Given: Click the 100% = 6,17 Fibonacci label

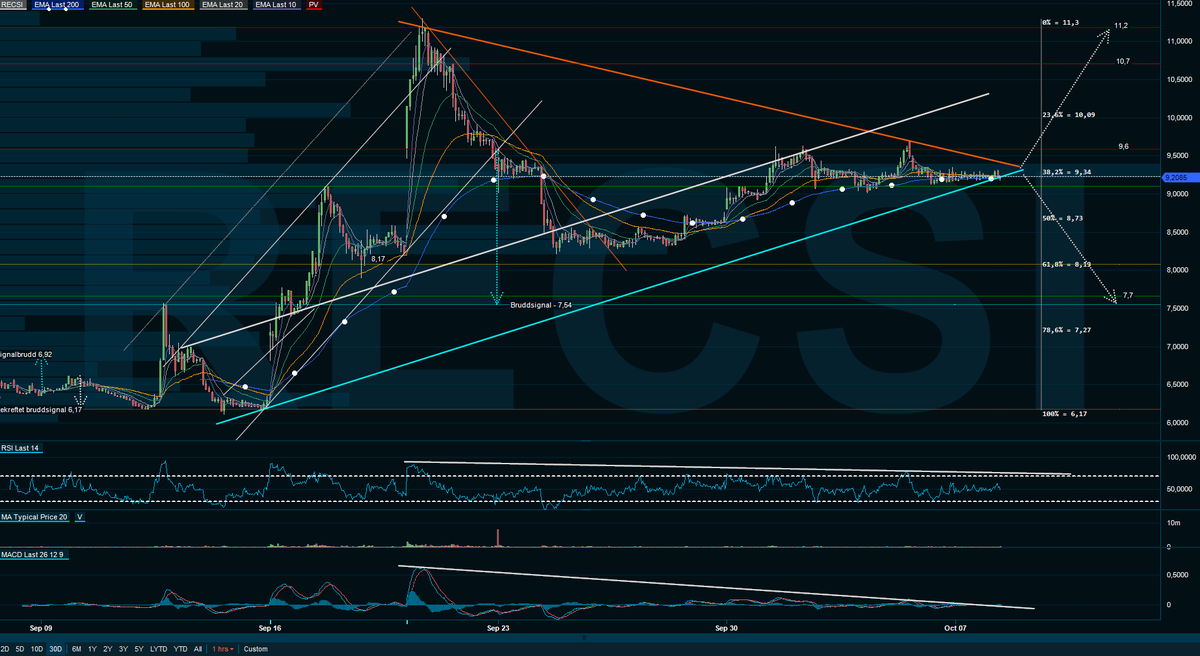Looking at the screenshot, I should coord(1066,413).
